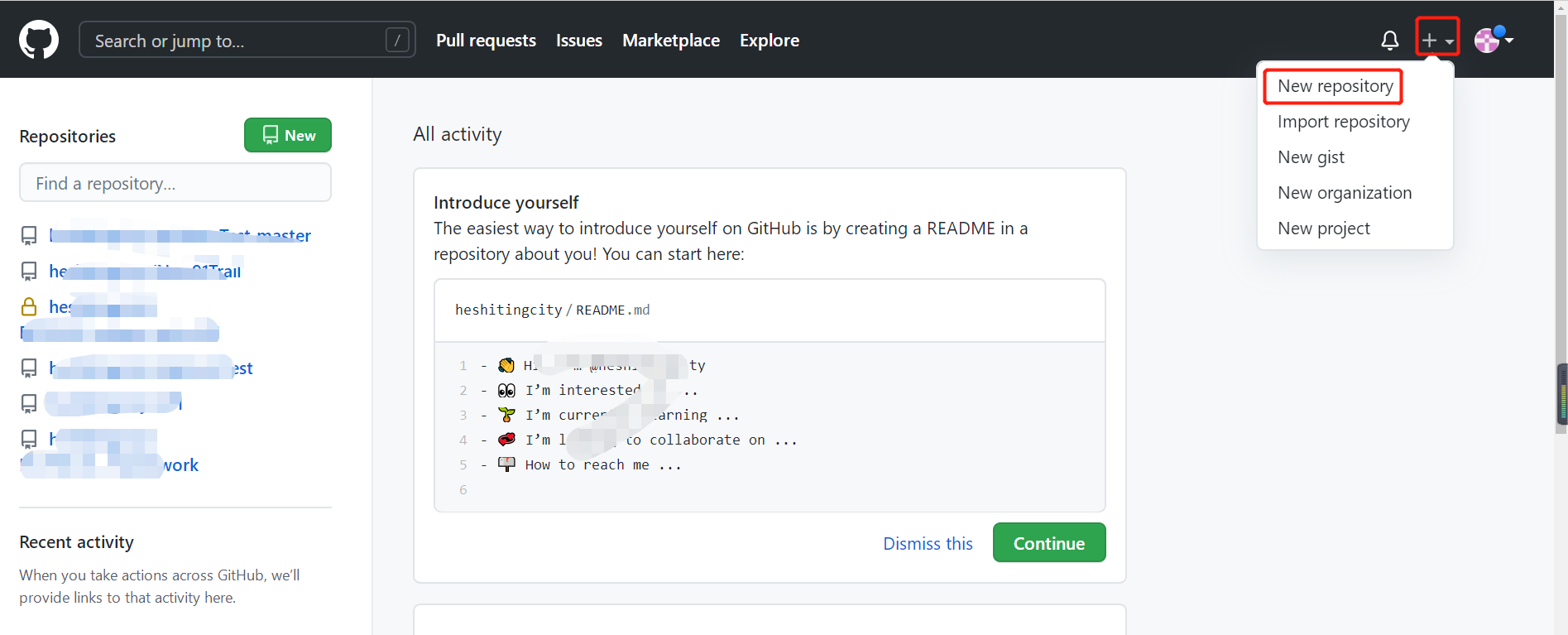This screenshot has height=635, width=1568.
Task: Open Explore in the top navigation
Action: coord(770,41)
